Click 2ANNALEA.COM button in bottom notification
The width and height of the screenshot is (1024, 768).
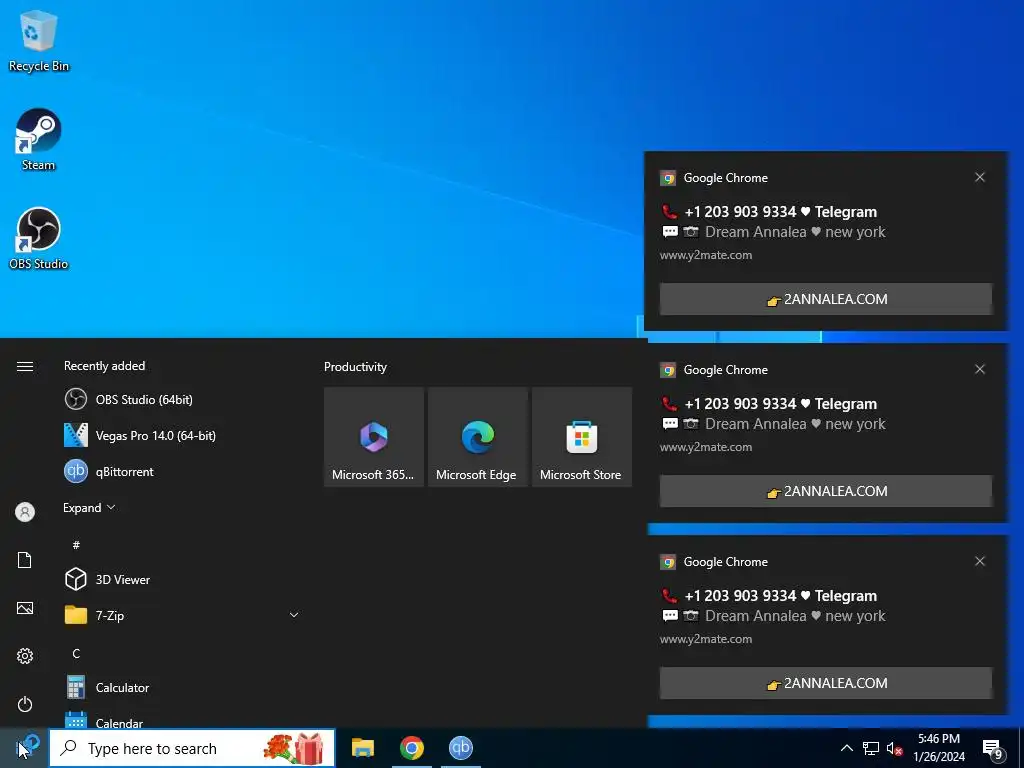pos(825,683)
